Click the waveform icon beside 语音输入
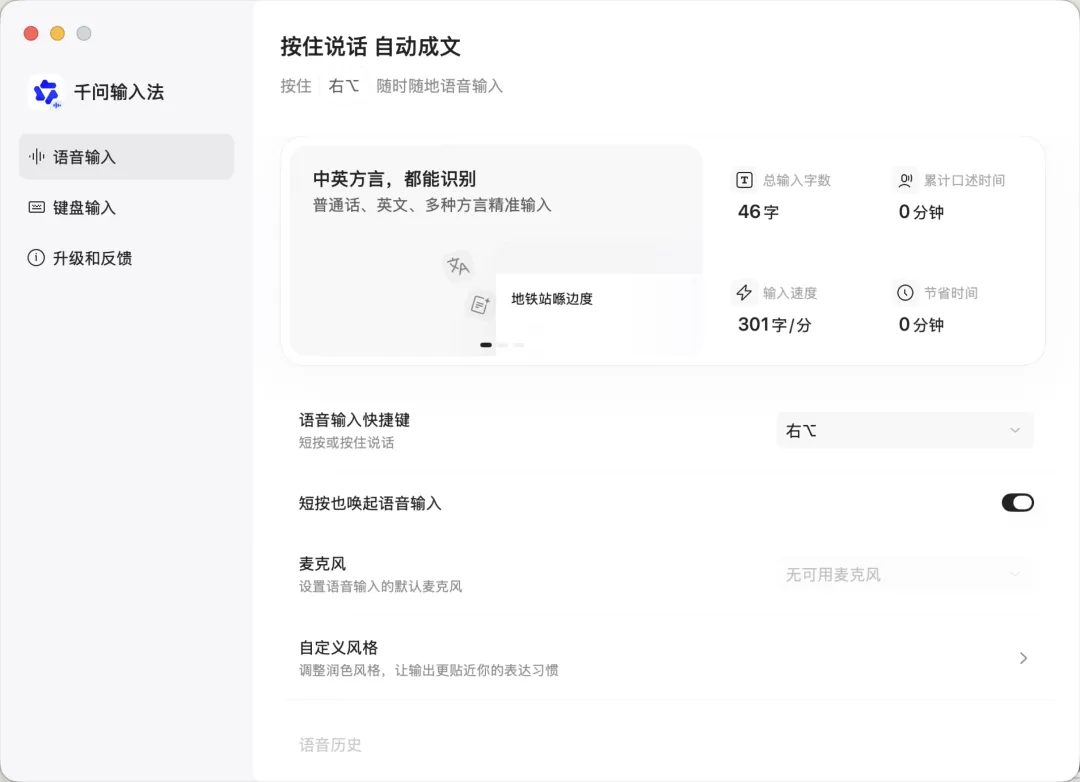Screen dimensions: 1080x782 [x=37, y=157]
